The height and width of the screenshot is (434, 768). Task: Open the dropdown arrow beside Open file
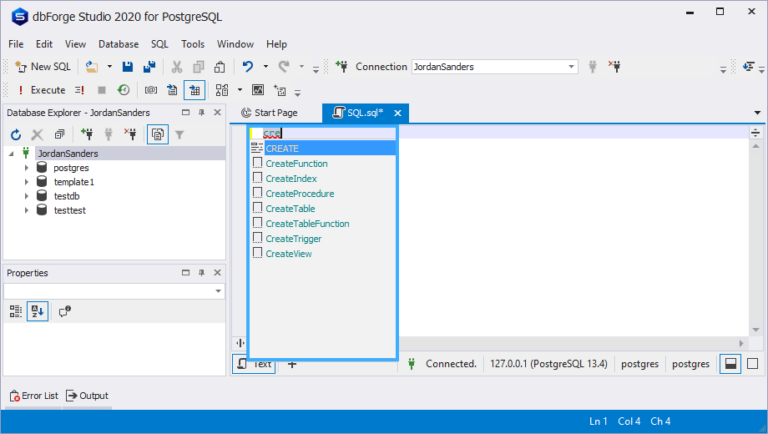point(110,67)
